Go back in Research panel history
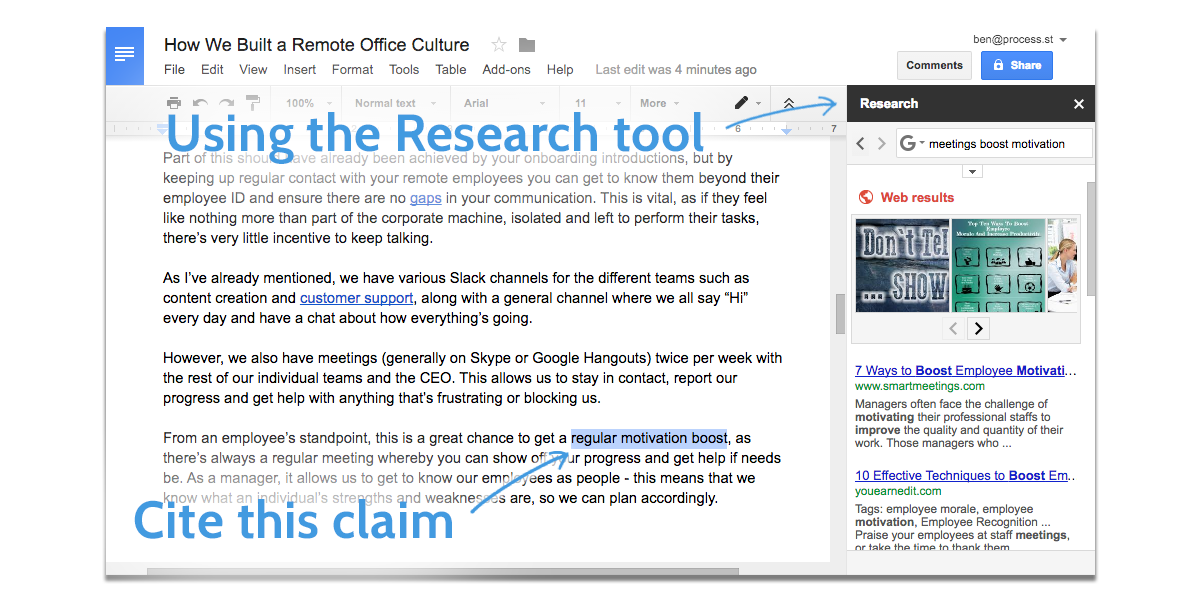The width and height of the screenshot is (1200, 600). (x=861, y=144)
